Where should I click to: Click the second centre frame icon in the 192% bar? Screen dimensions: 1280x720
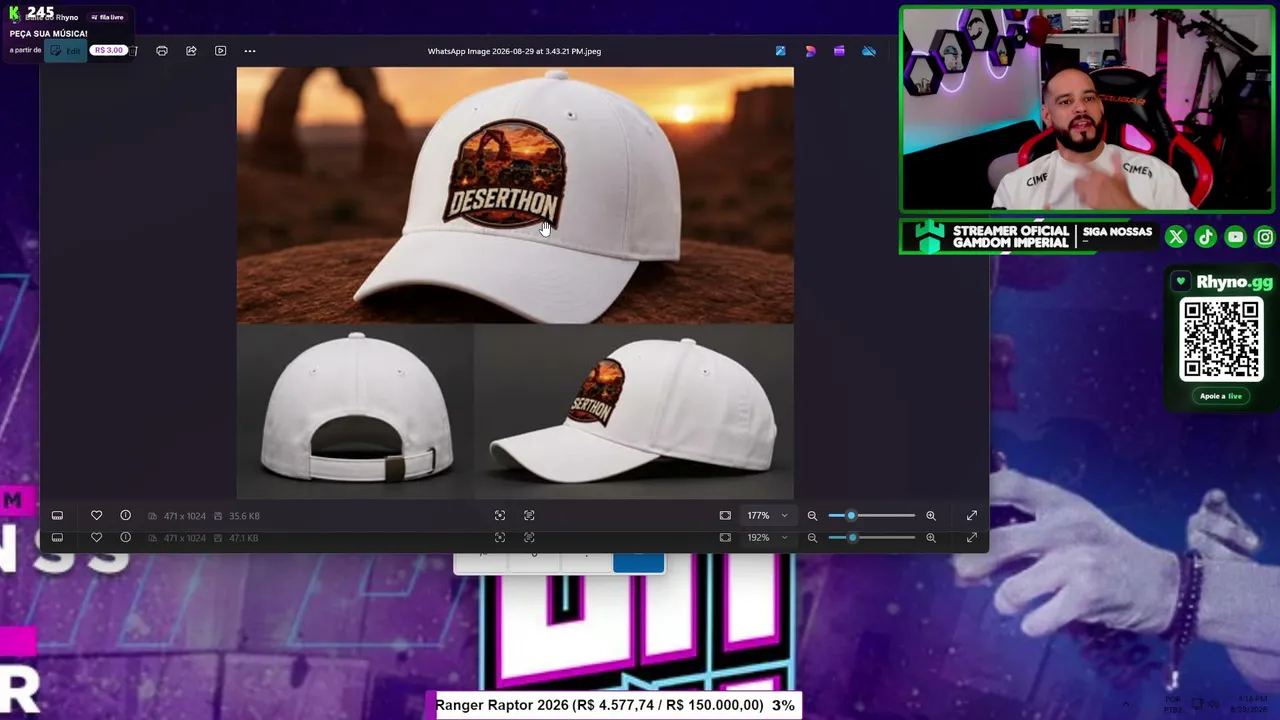click(x=529, y=538)
